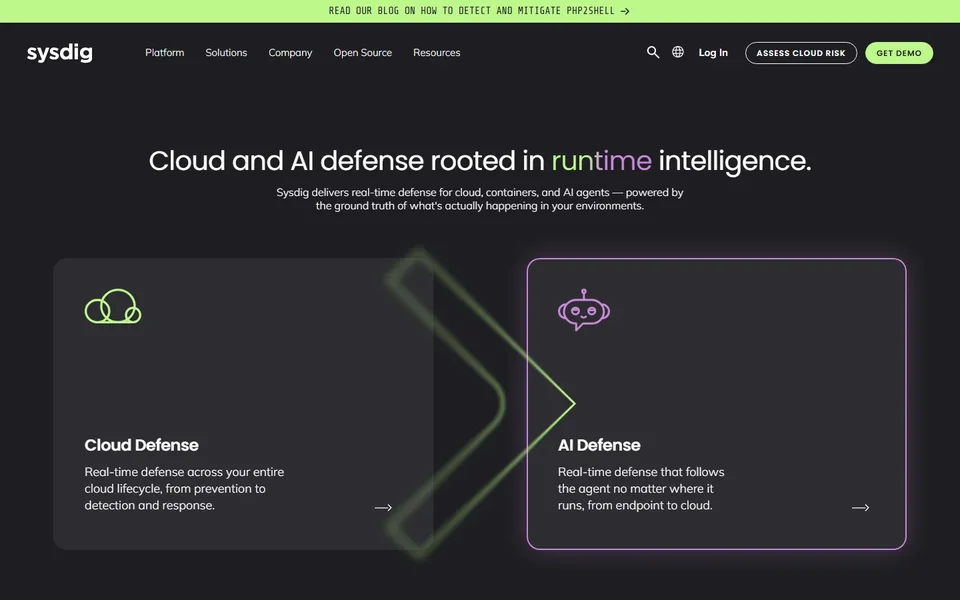Click the Assess Cloud Risk button
The image size is (960, 600).
tap(801, 53)
